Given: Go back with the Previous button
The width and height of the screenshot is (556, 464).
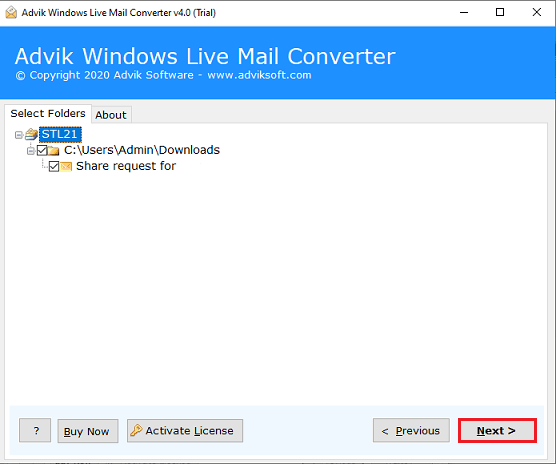Looking at the screenshot, I should click(x=411, y=430).
